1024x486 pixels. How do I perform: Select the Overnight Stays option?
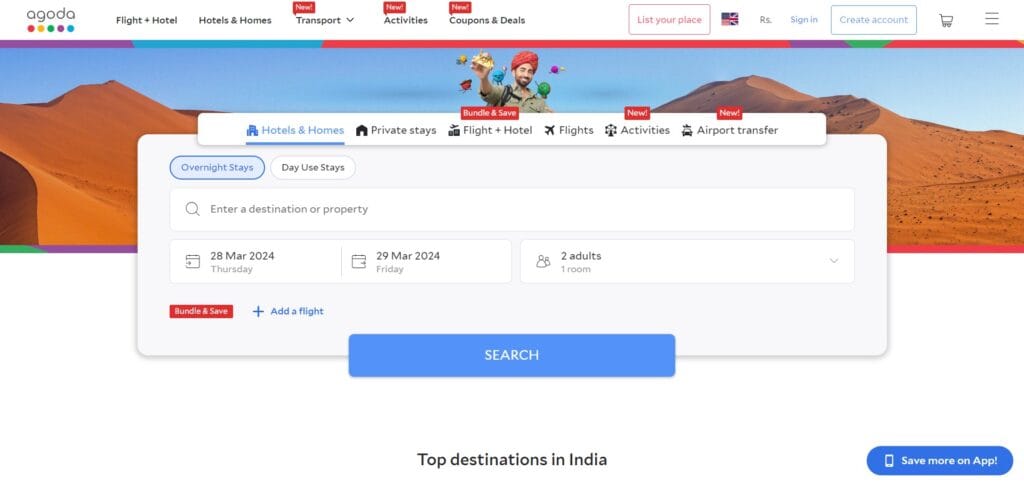point(217,167)
